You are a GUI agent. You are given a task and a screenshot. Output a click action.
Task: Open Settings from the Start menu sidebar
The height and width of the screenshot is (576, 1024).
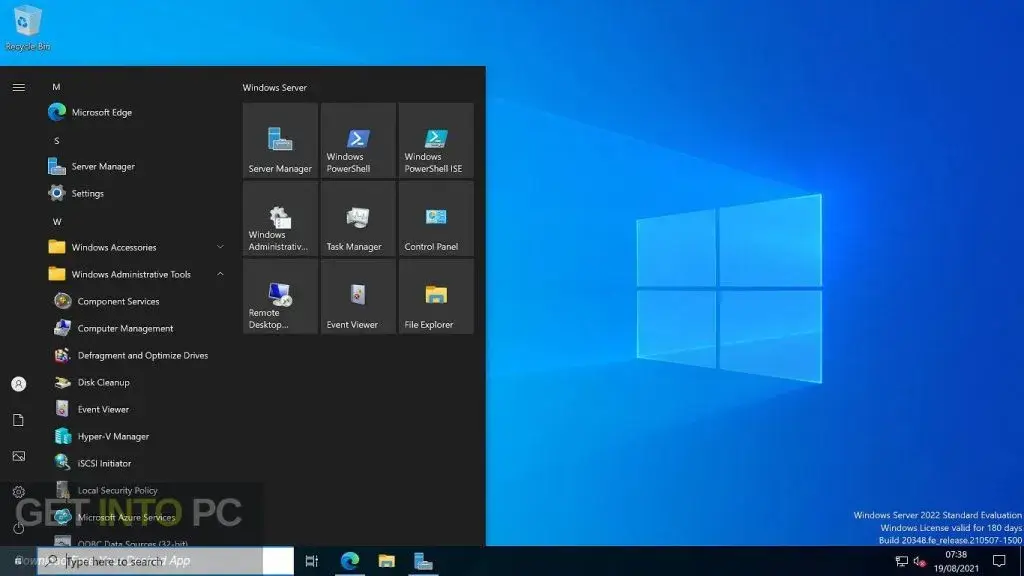point(18,491)
